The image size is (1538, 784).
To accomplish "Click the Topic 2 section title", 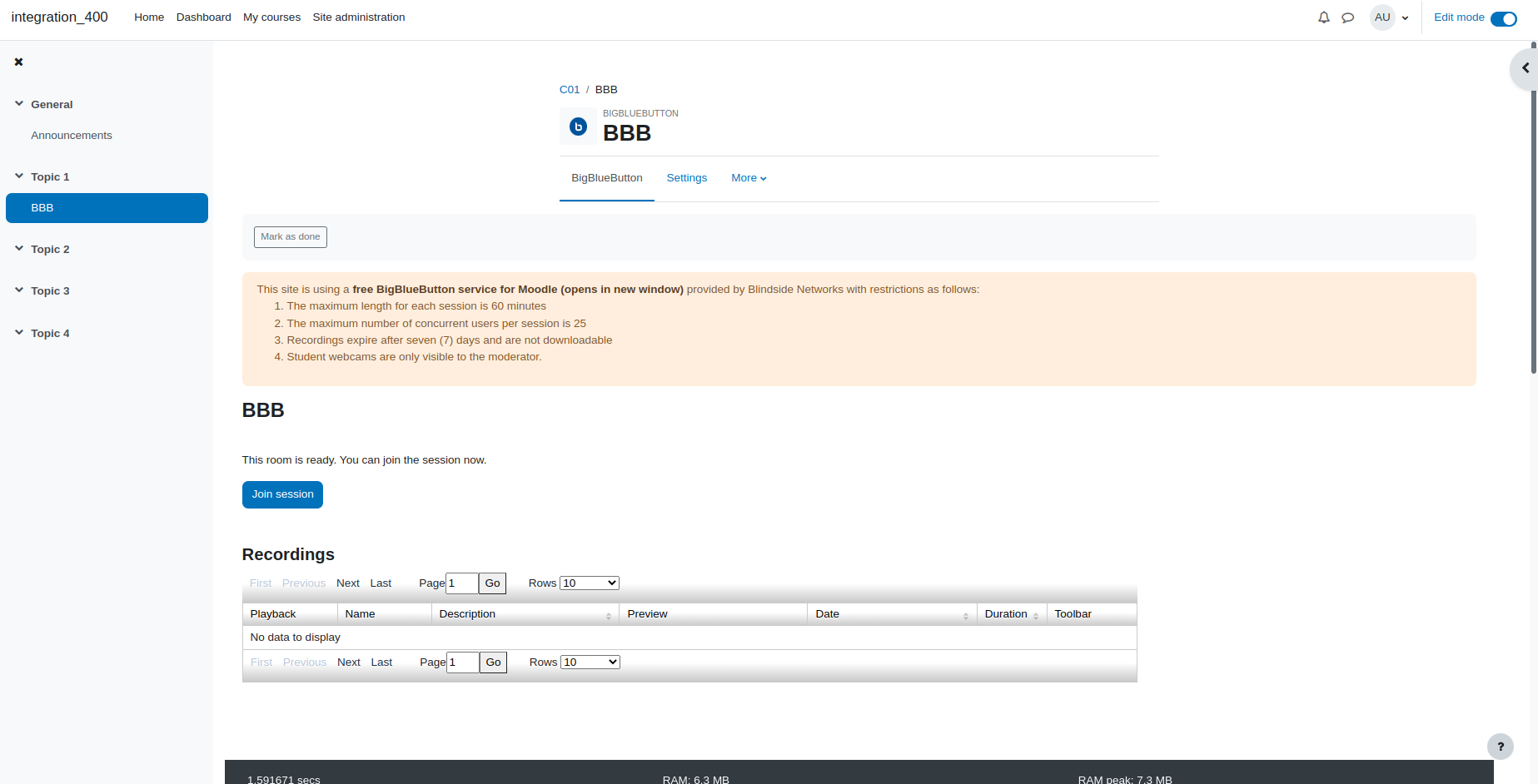I will [x=50, y=250].
